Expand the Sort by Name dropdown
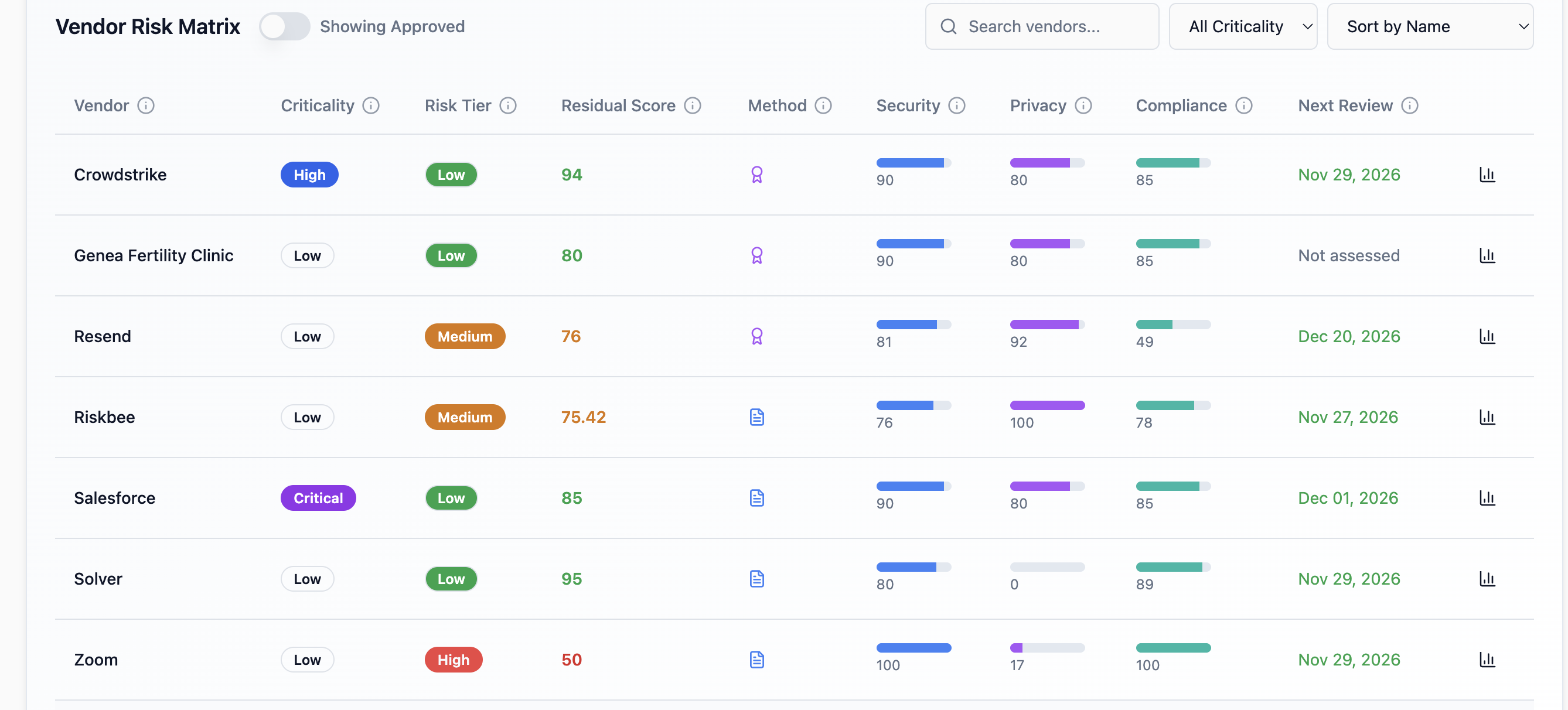The image size is (1568, 710). coord(1429,27)
